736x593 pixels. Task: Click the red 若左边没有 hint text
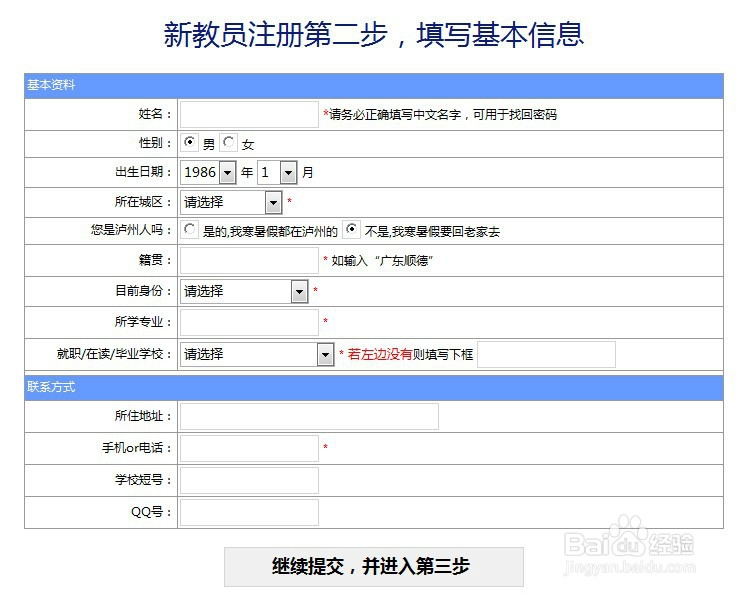[380, 354]
